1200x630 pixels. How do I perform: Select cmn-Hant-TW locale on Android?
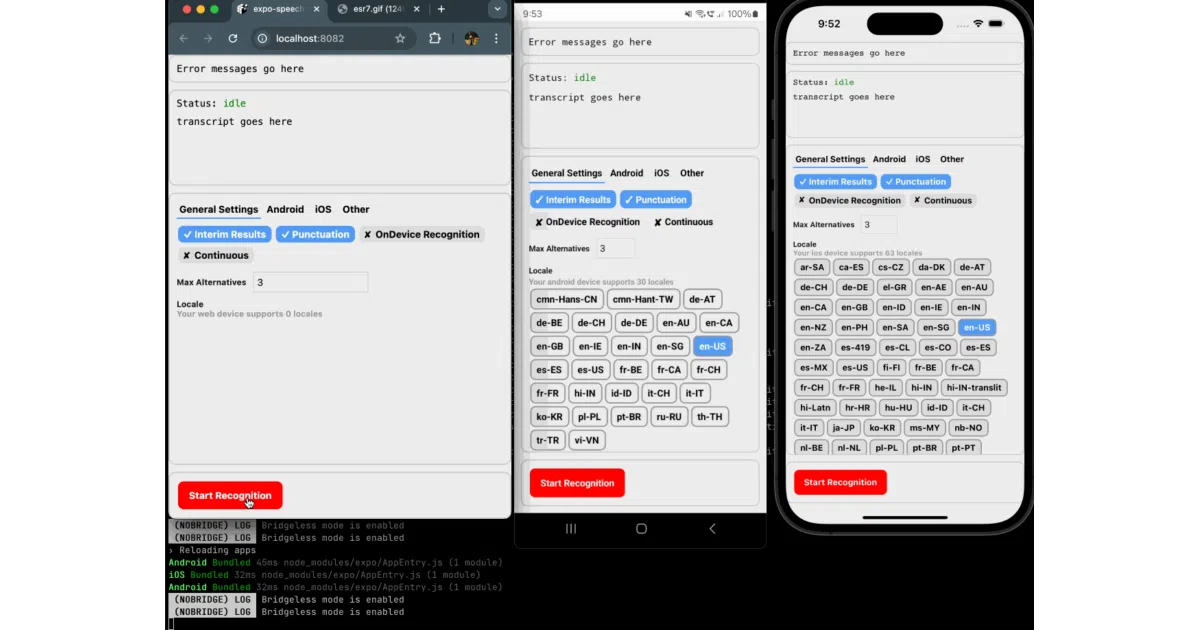pos(644,299)
